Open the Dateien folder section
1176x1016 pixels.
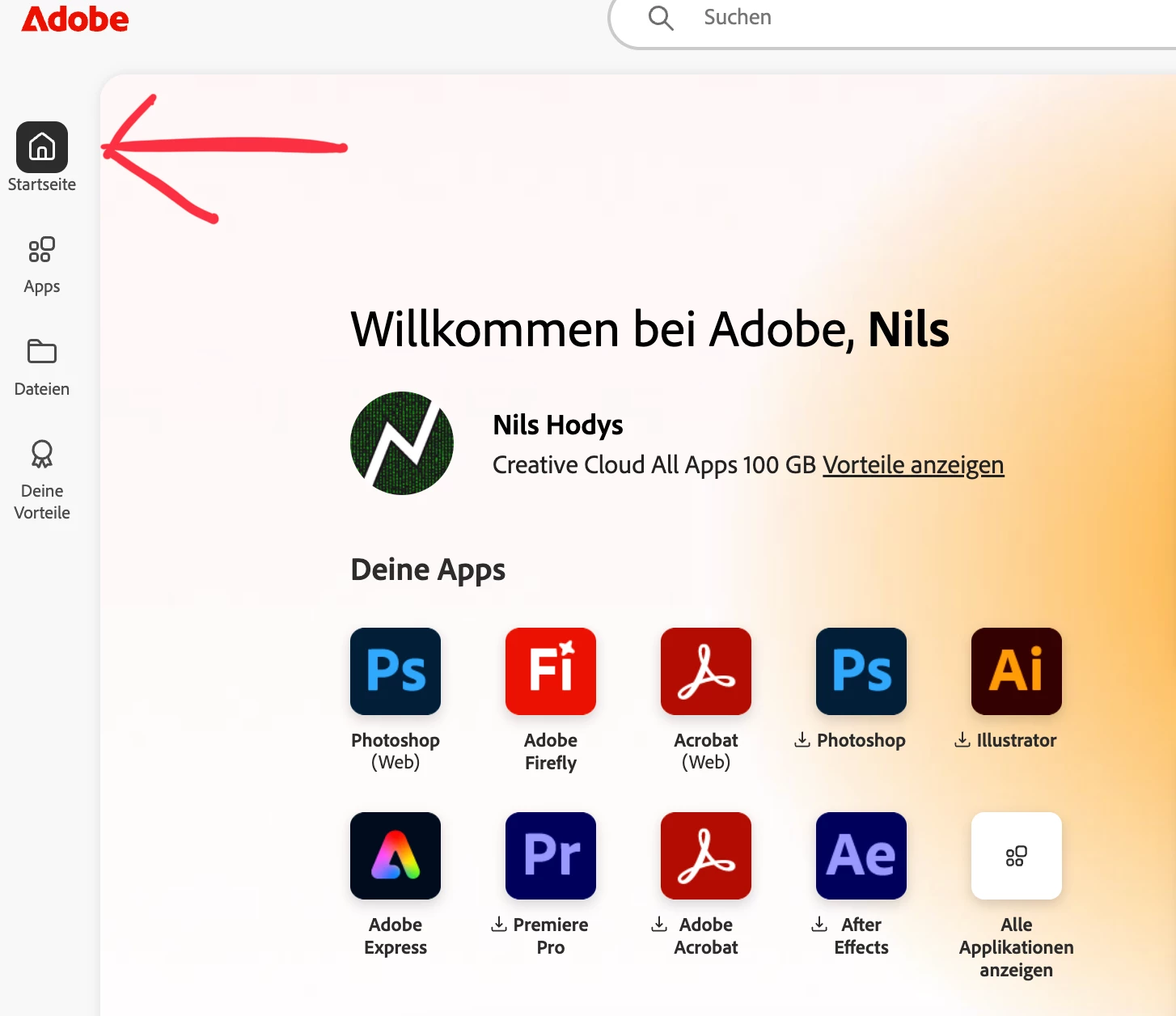[x=42, y=368]
